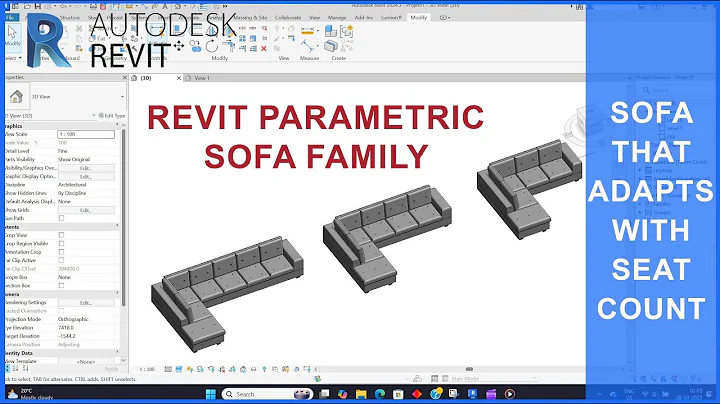Click the Edit Type button
The image size is (720, 404).
tap(112, 116)
